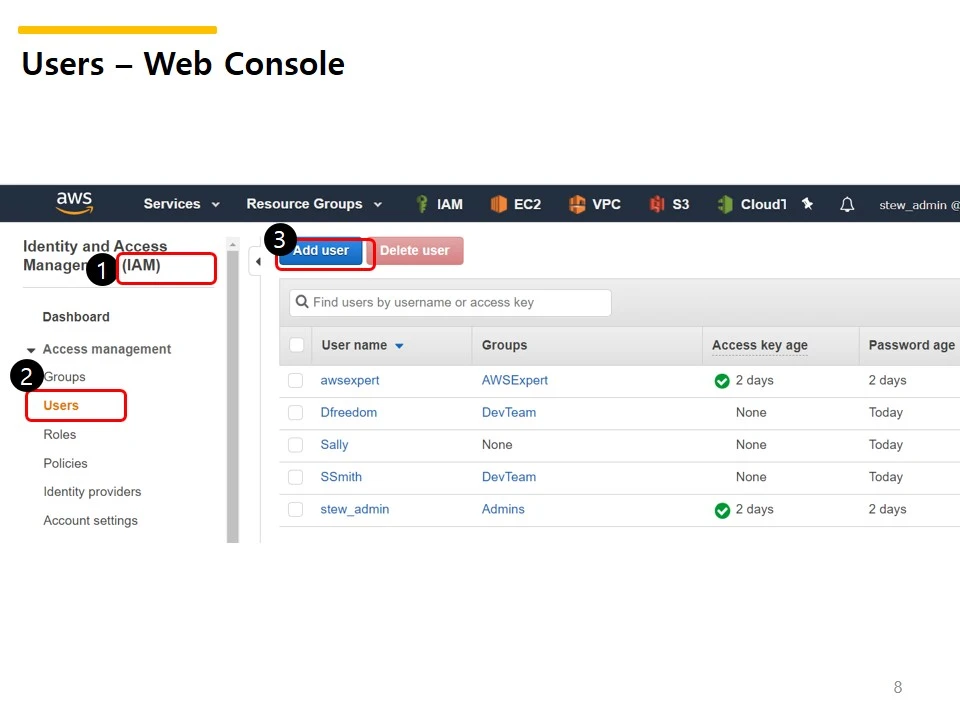This screenshot has height=720, width=960.
Task: Sort by User name column arrow
Action: 399,346
